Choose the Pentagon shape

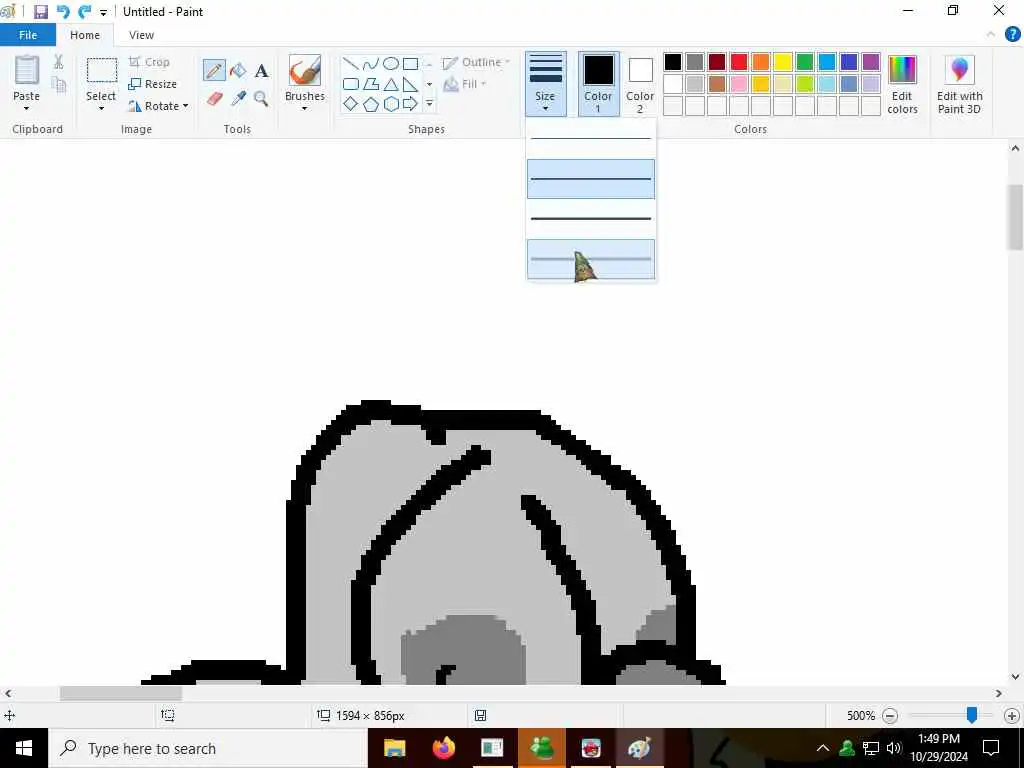[x=371, y=104]
